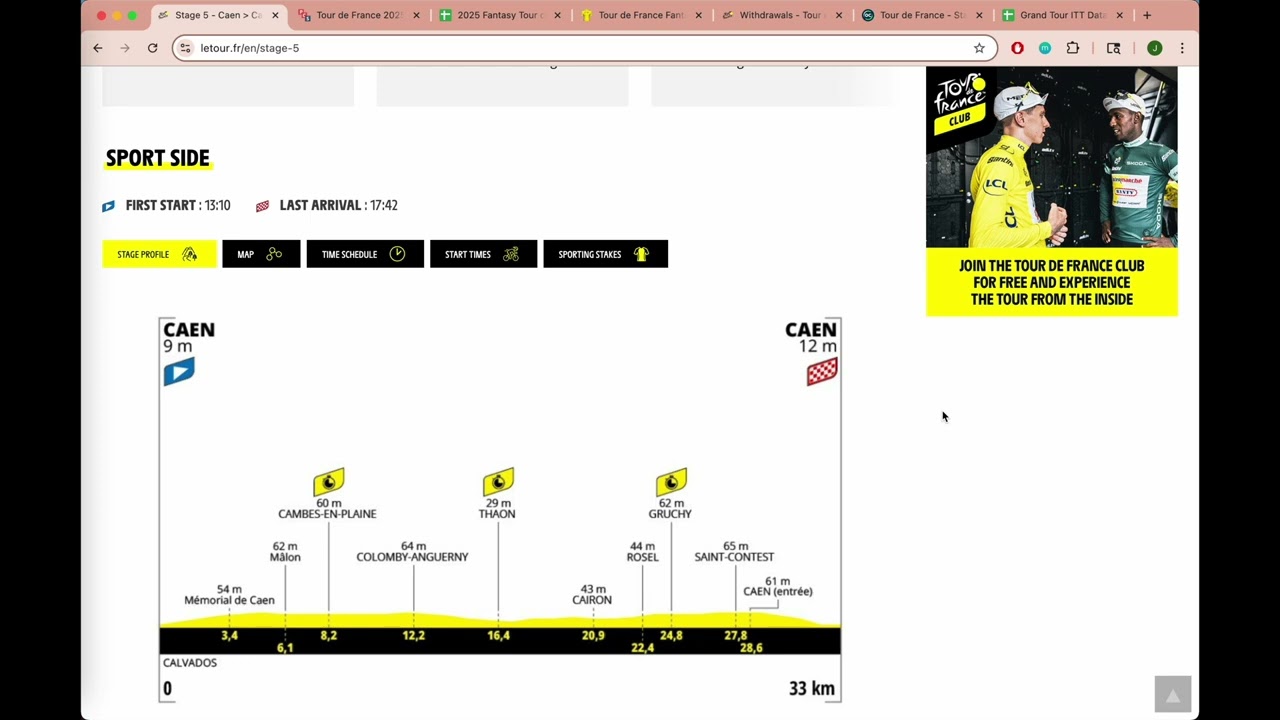Screen dimensions: 1280x720
Task: Close the 'Withdrawals - Tour' tab
Action: tap(839, 15)
